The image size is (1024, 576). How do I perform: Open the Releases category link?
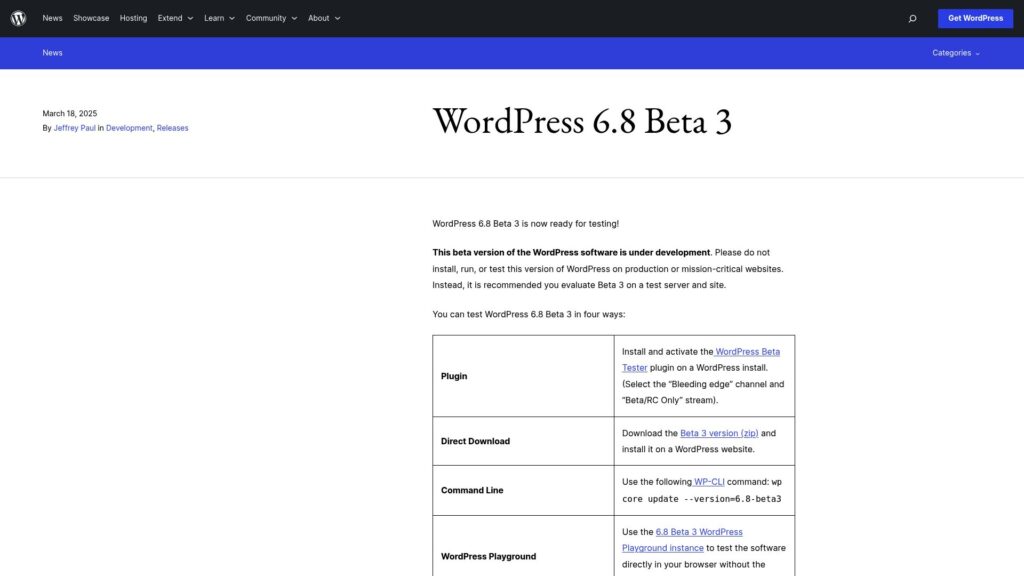172,128
